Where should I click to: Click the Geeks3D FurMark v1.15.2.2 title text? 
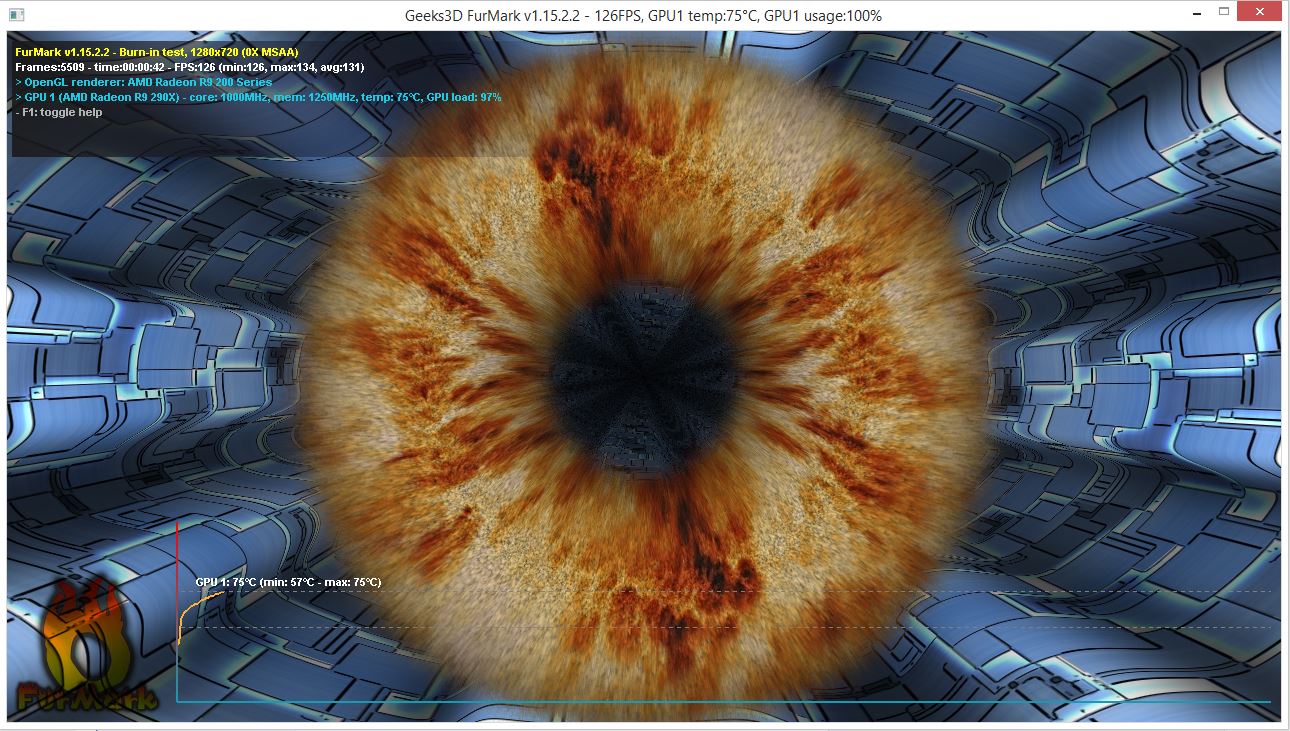pyautogui.click(x=645, y=16)
